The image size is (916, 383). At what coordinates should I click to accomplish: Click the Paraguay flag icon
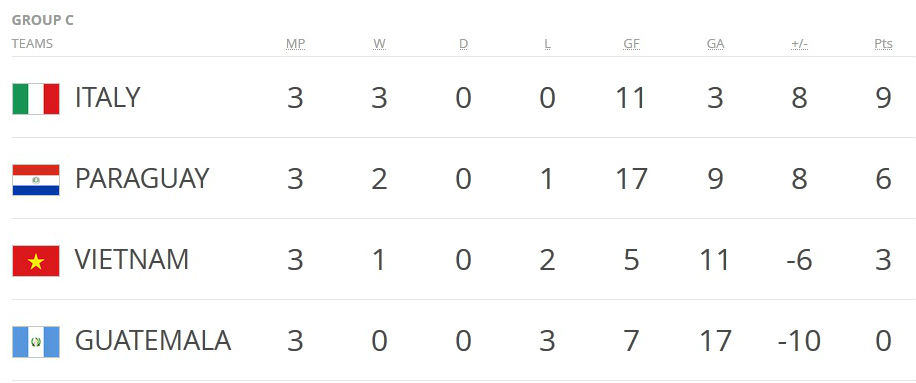36,180
